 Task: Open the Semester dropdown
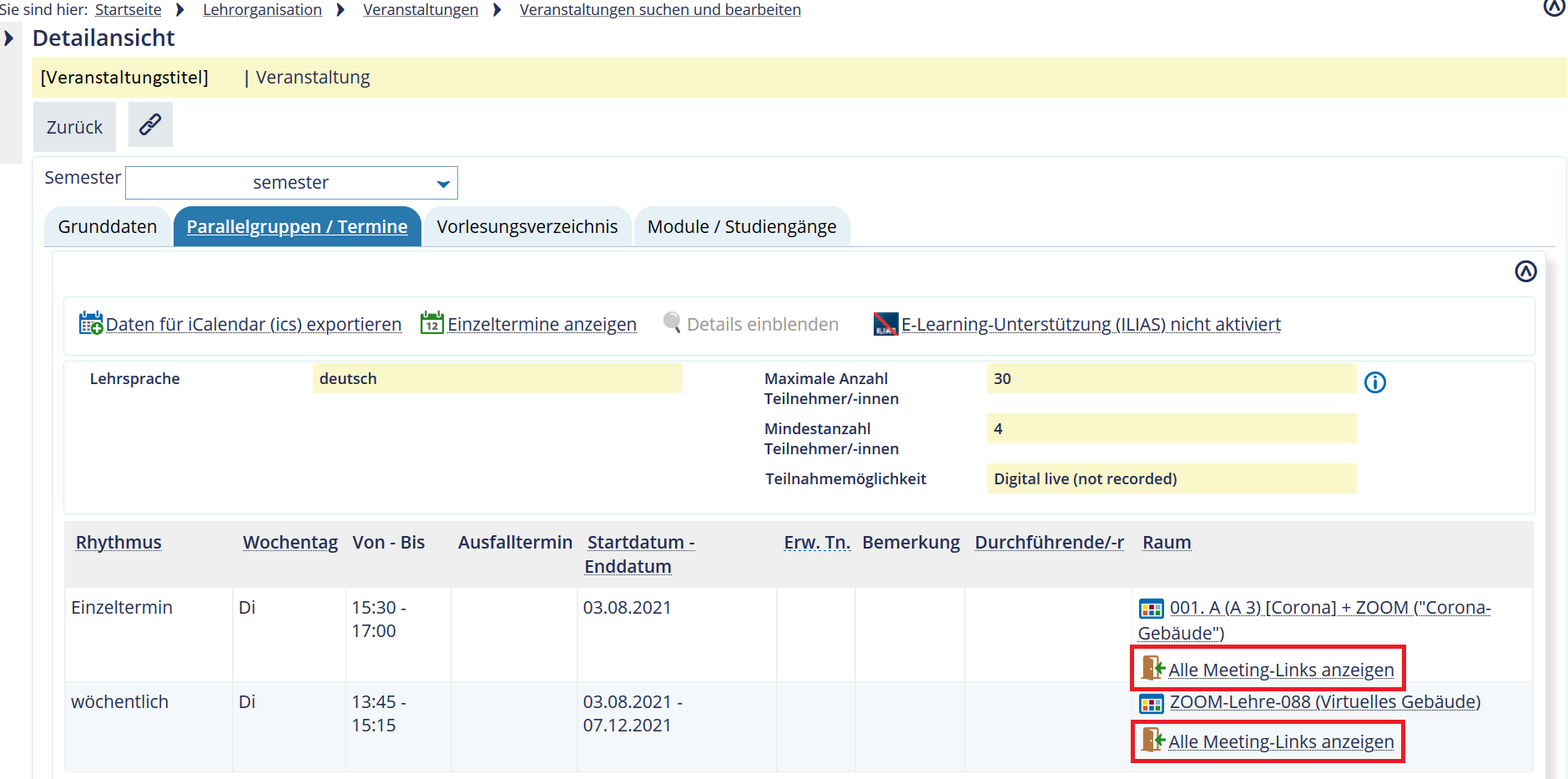pos(291,183)
